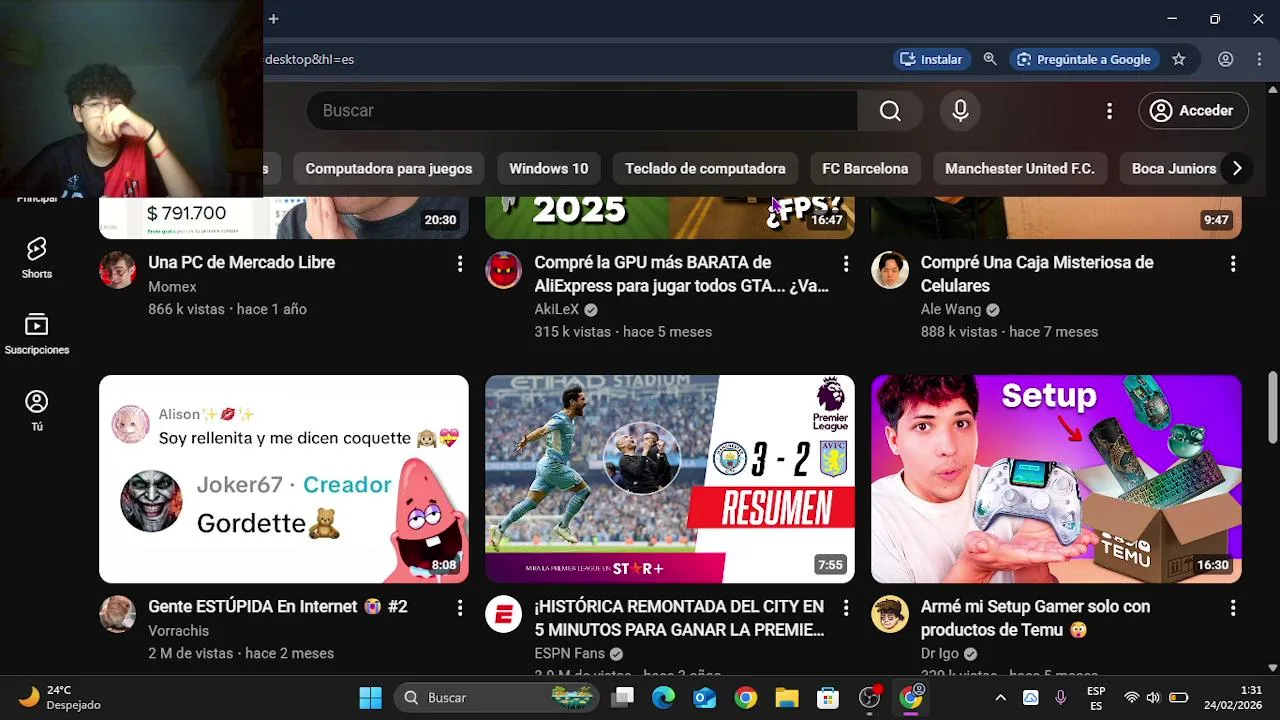1280x720 pixels.
Task: Open the Vorrachis channel avatar
Action: 117,614
